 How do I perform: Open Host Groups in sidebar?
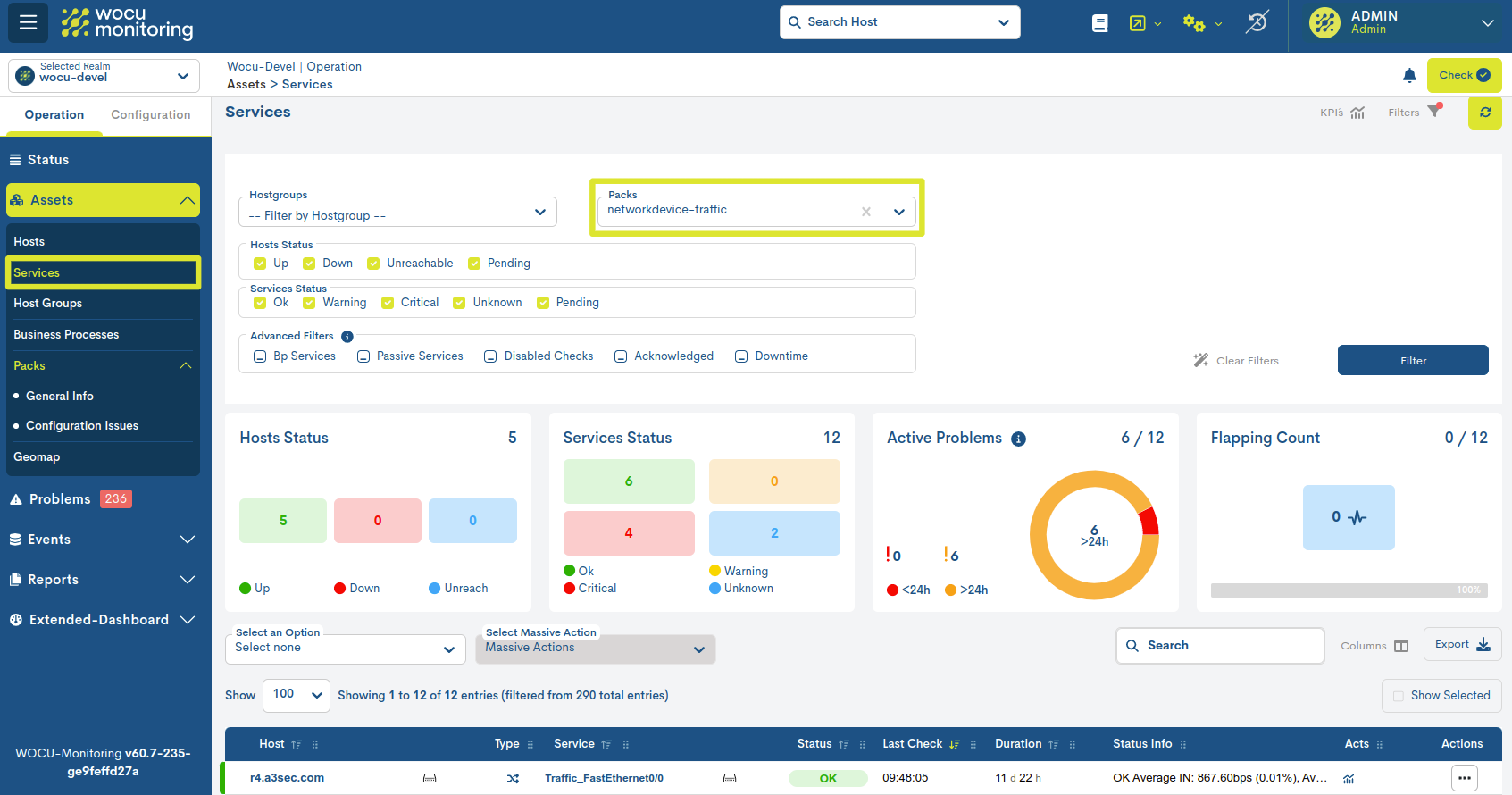click(48, 304)
